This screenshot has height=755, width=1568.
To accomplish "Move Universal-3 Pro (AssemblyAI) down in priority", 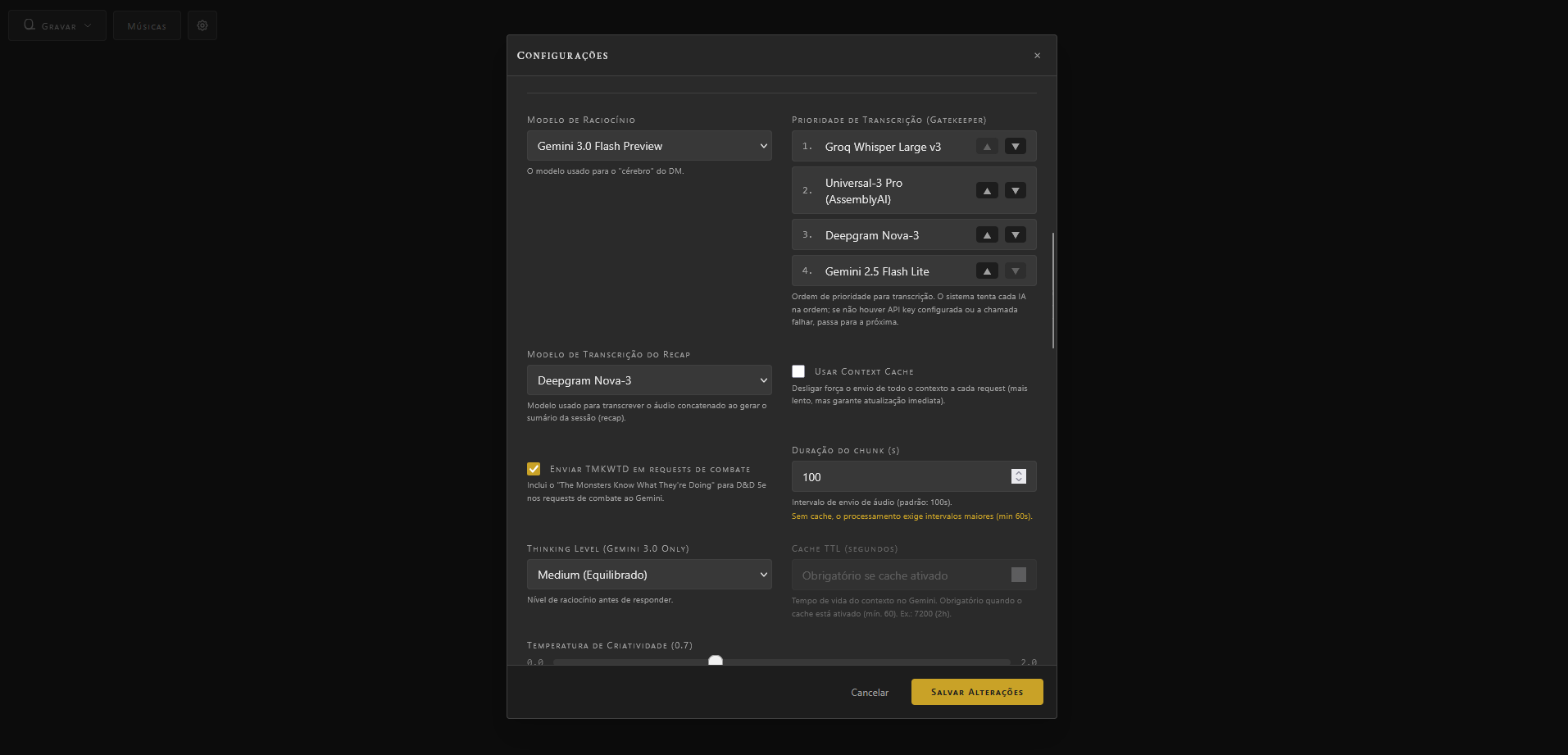I will click(1015, 189).
